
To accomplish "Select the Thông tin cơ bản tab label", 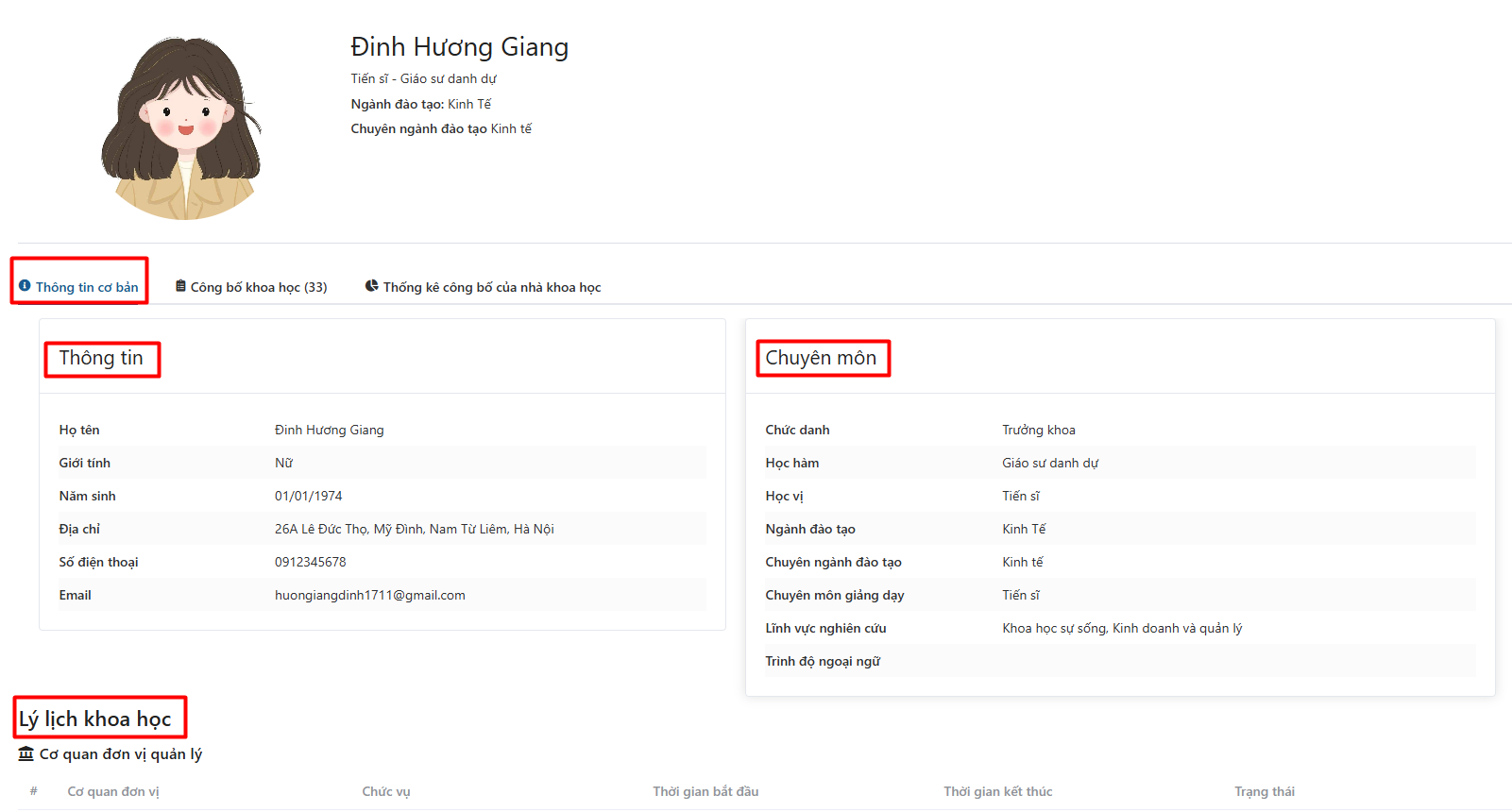I will (87, 287).
